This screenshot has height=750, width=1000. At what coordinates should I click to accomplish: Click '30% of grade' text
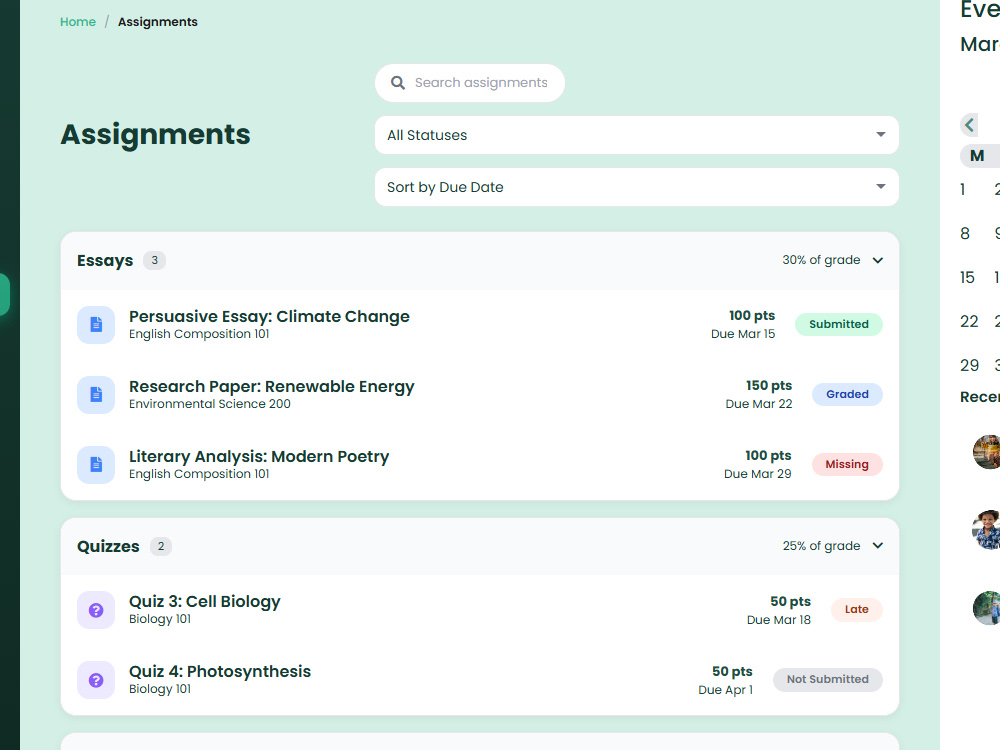pyautogui.click(x=821, y=260)
